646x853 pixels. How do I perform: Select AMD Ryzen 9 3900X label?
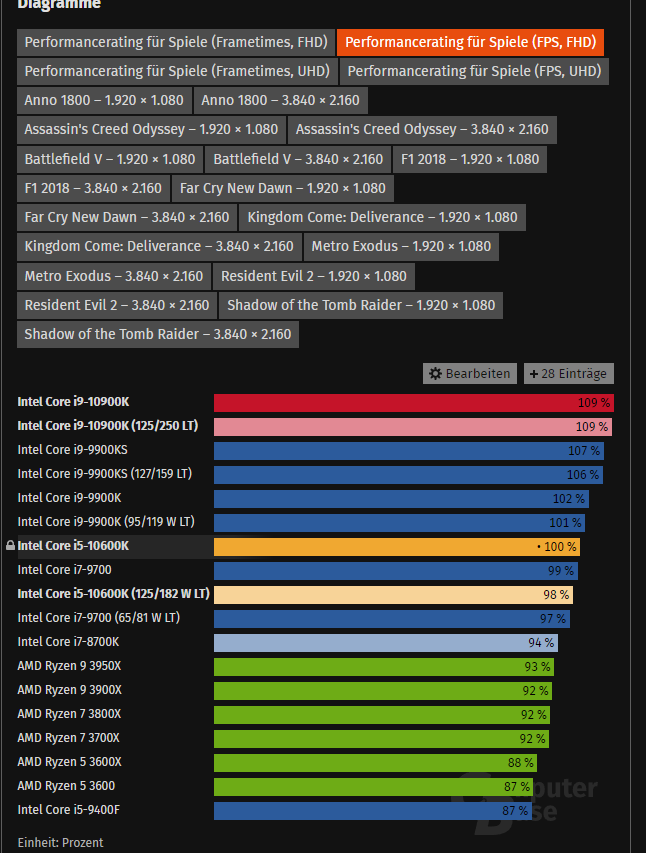click(70, 690)
